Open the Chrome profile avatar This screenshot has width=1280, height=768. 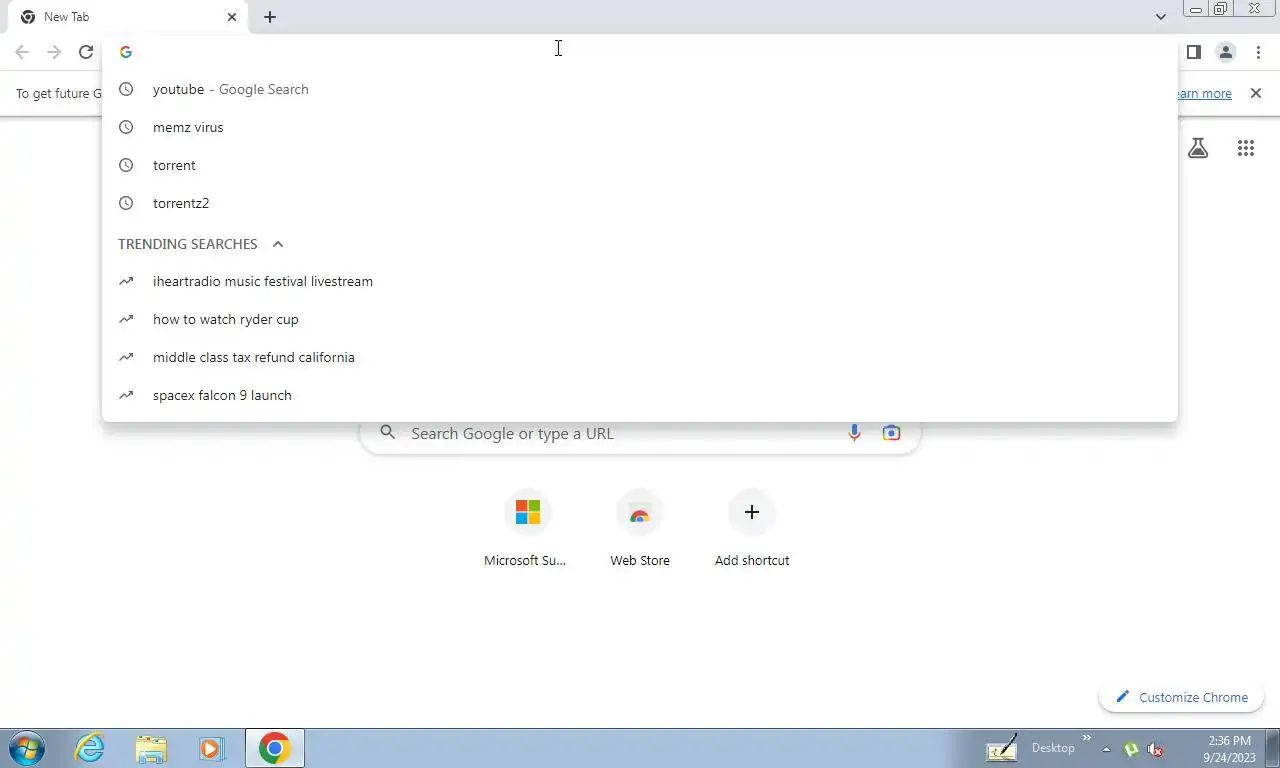point(1225,52)
